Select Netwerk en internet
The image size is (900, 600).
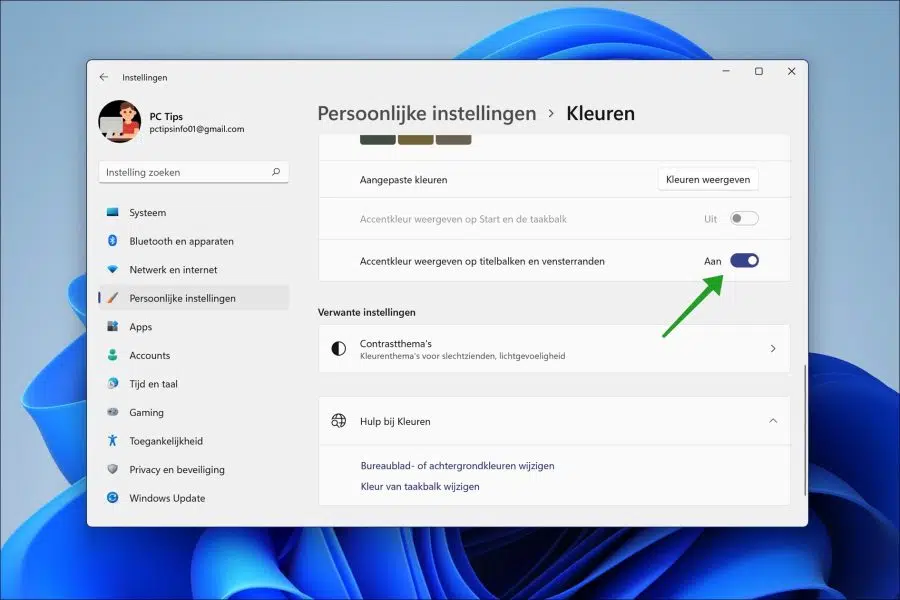click(194, 269)
